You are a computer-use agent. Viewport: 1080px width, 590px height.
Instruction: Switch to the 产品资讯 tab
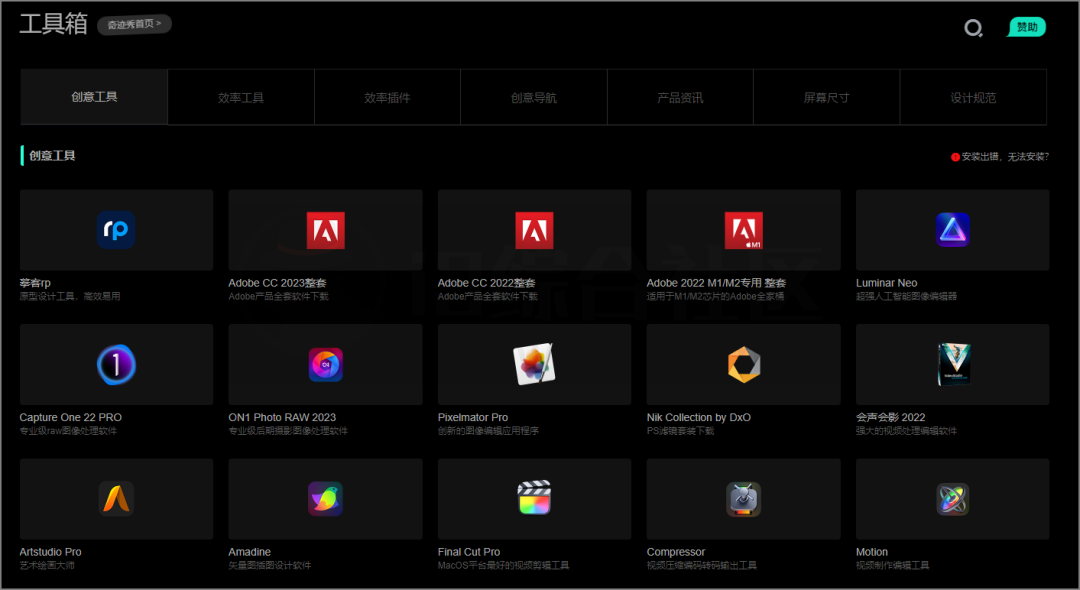pyautogui.click(x=681, y=97)
